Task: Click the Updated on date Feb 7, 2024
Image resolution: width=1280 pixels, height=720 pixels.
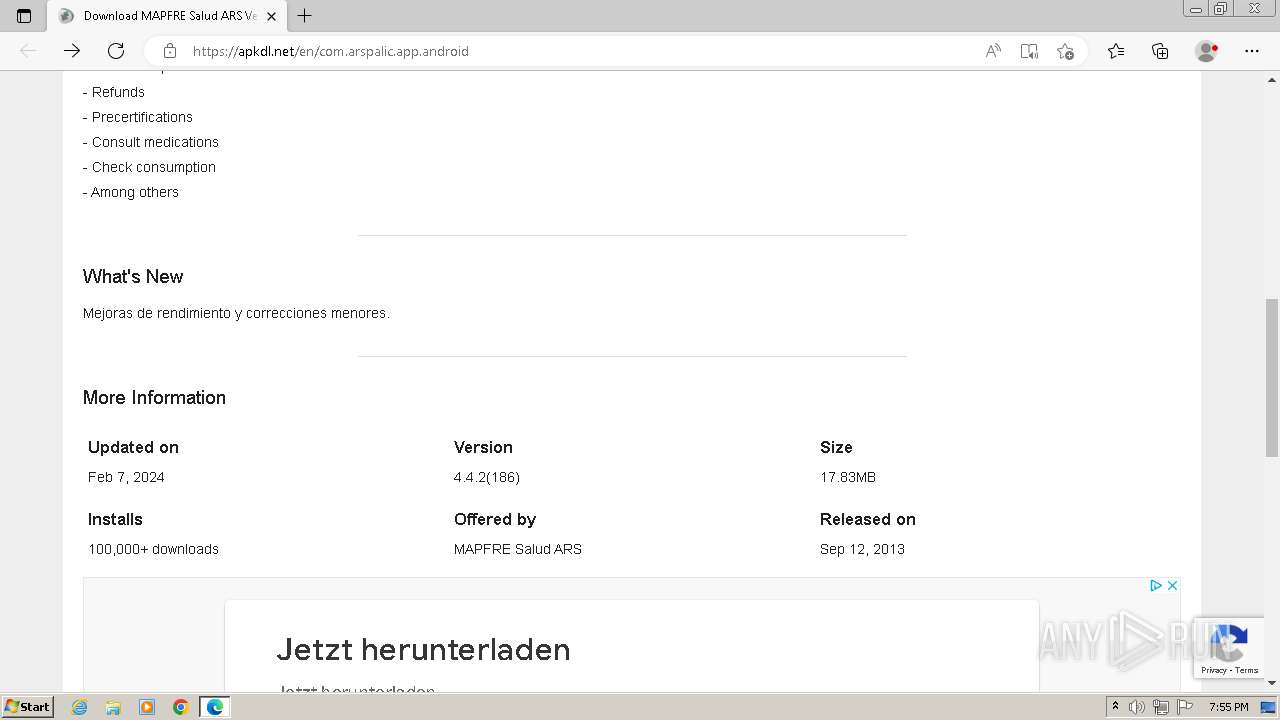Action: 126,477
